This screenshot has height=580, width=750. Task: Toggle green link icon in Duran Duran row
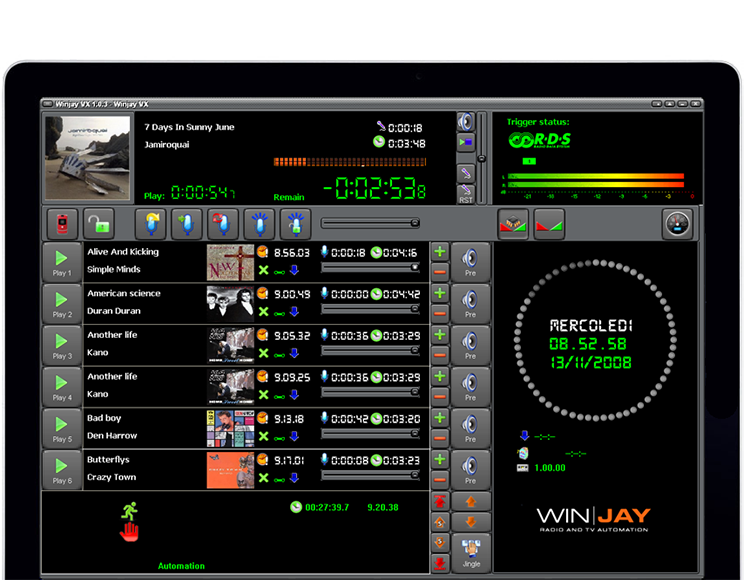click(x=279, y=314)
